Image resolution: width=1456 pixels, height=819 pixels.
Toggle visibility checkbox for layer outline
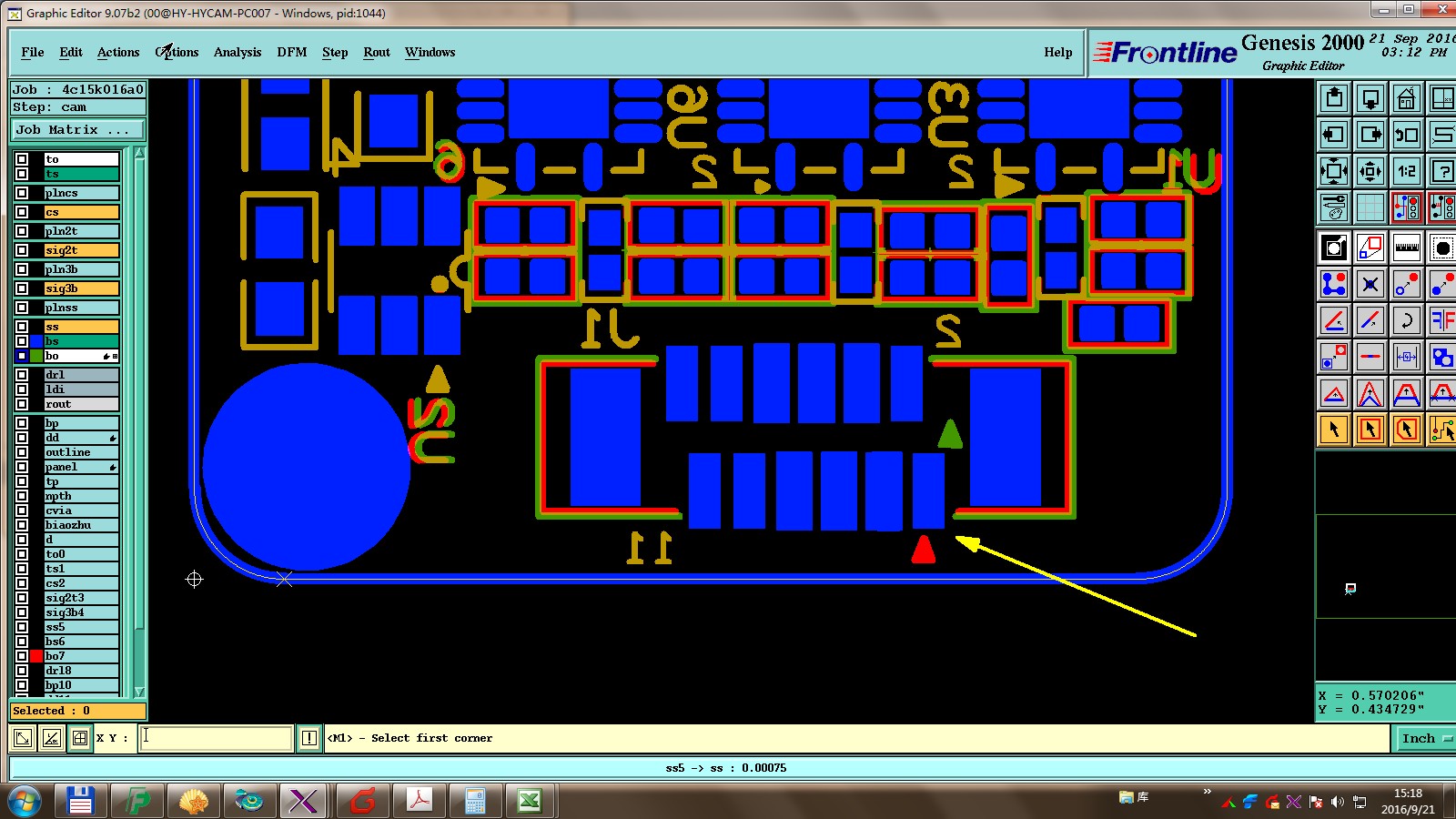[x=22, y=452]
